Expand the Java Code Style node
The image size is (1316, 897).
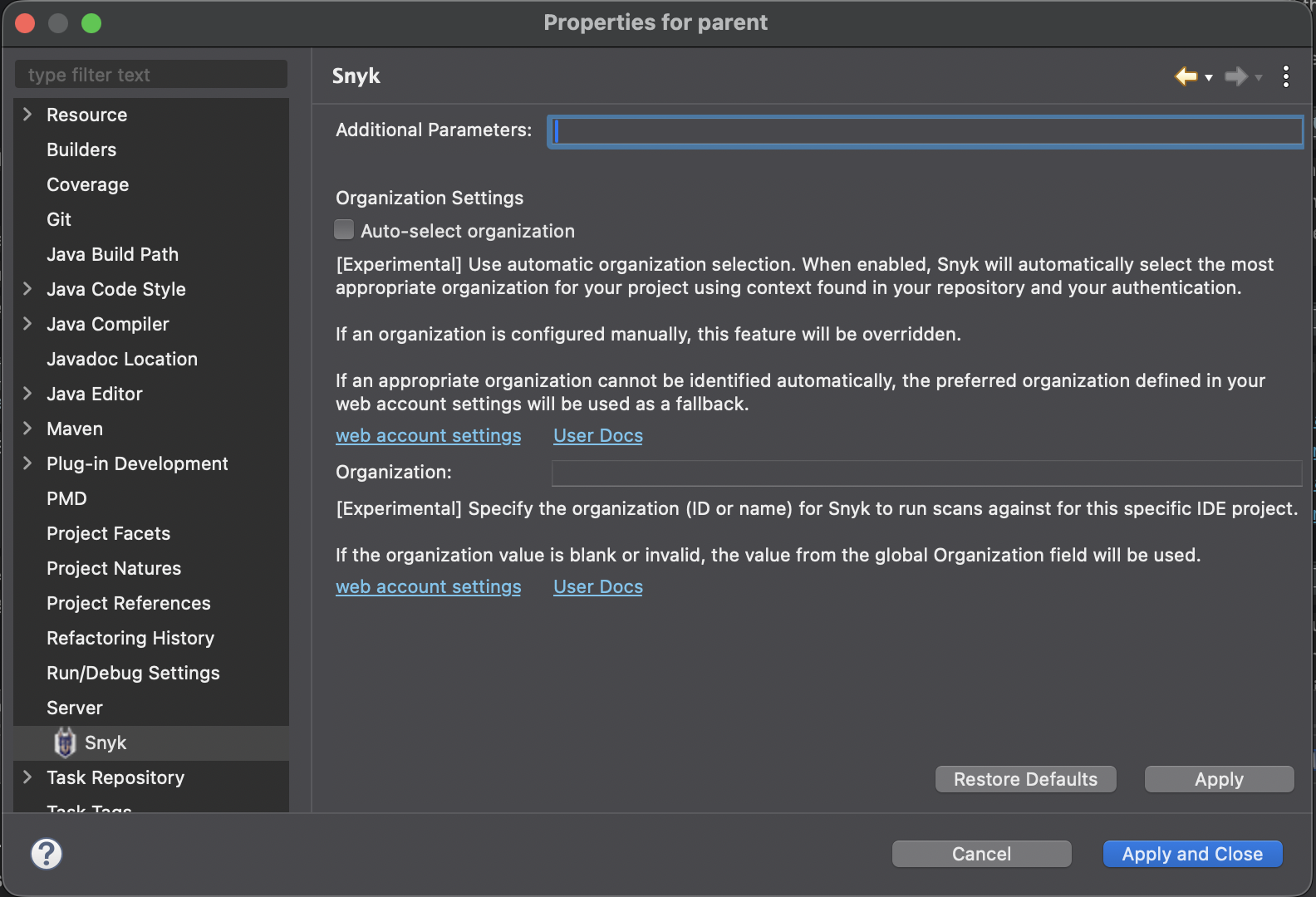point(27,289)
